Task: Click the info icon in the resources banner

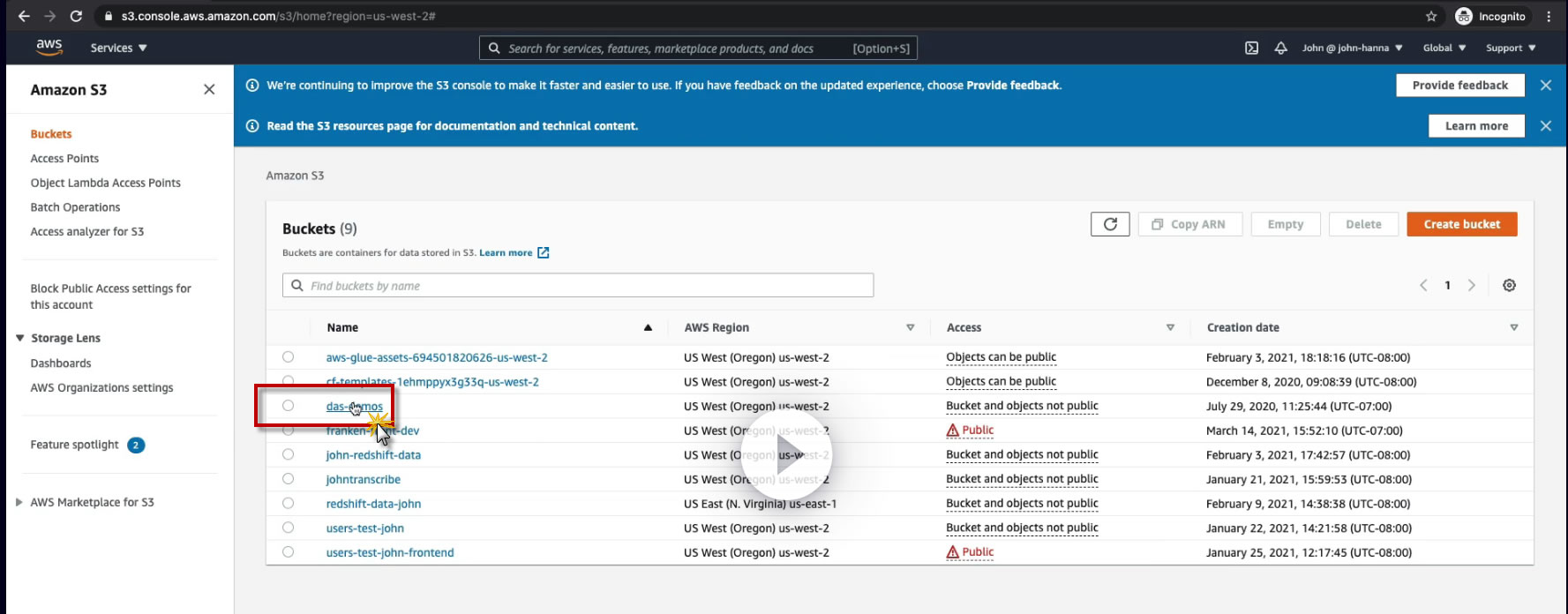Action: click(252, 126)
